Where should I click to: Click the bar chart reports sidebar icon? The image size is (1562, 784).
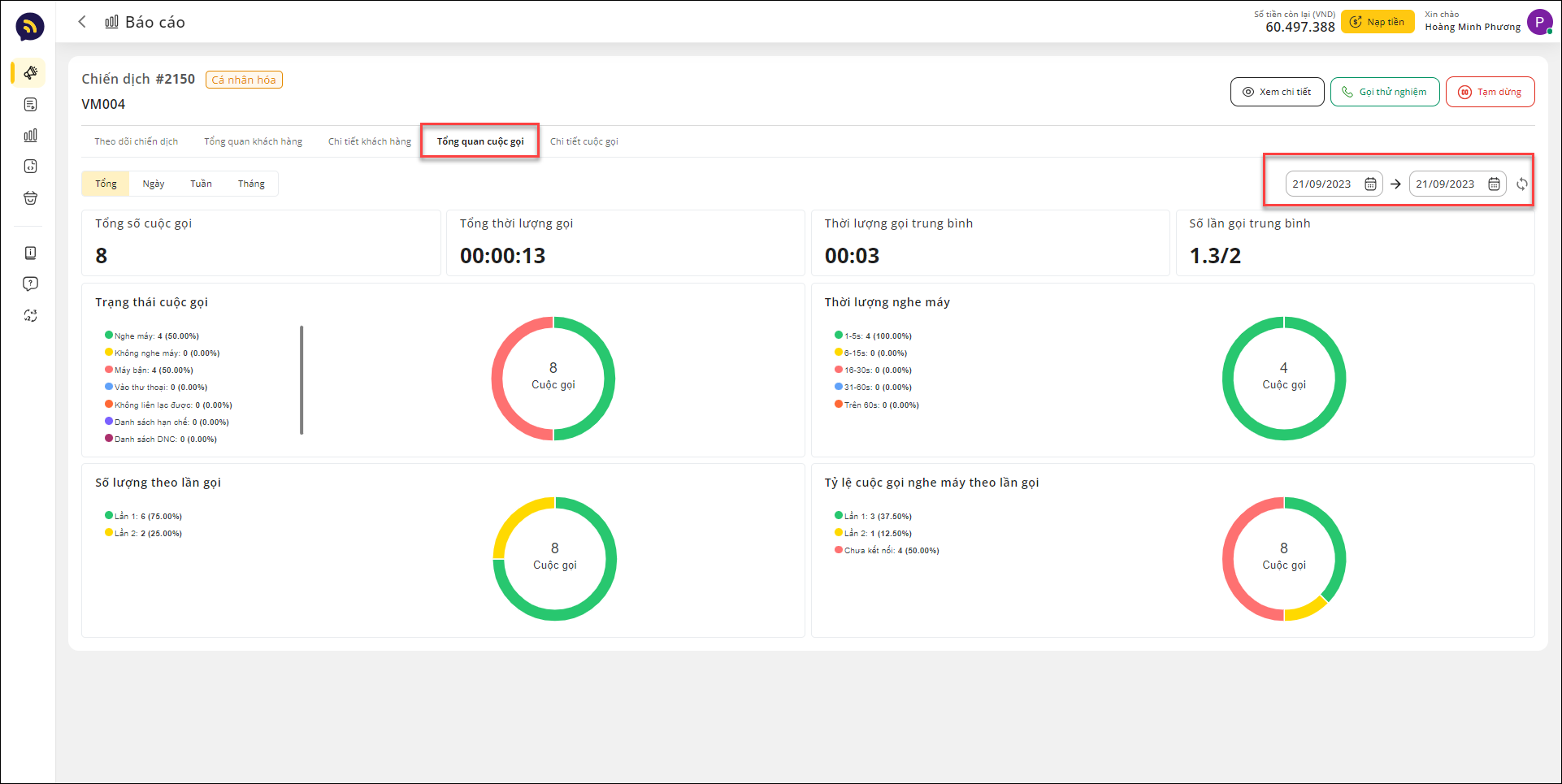coord(30,136)
